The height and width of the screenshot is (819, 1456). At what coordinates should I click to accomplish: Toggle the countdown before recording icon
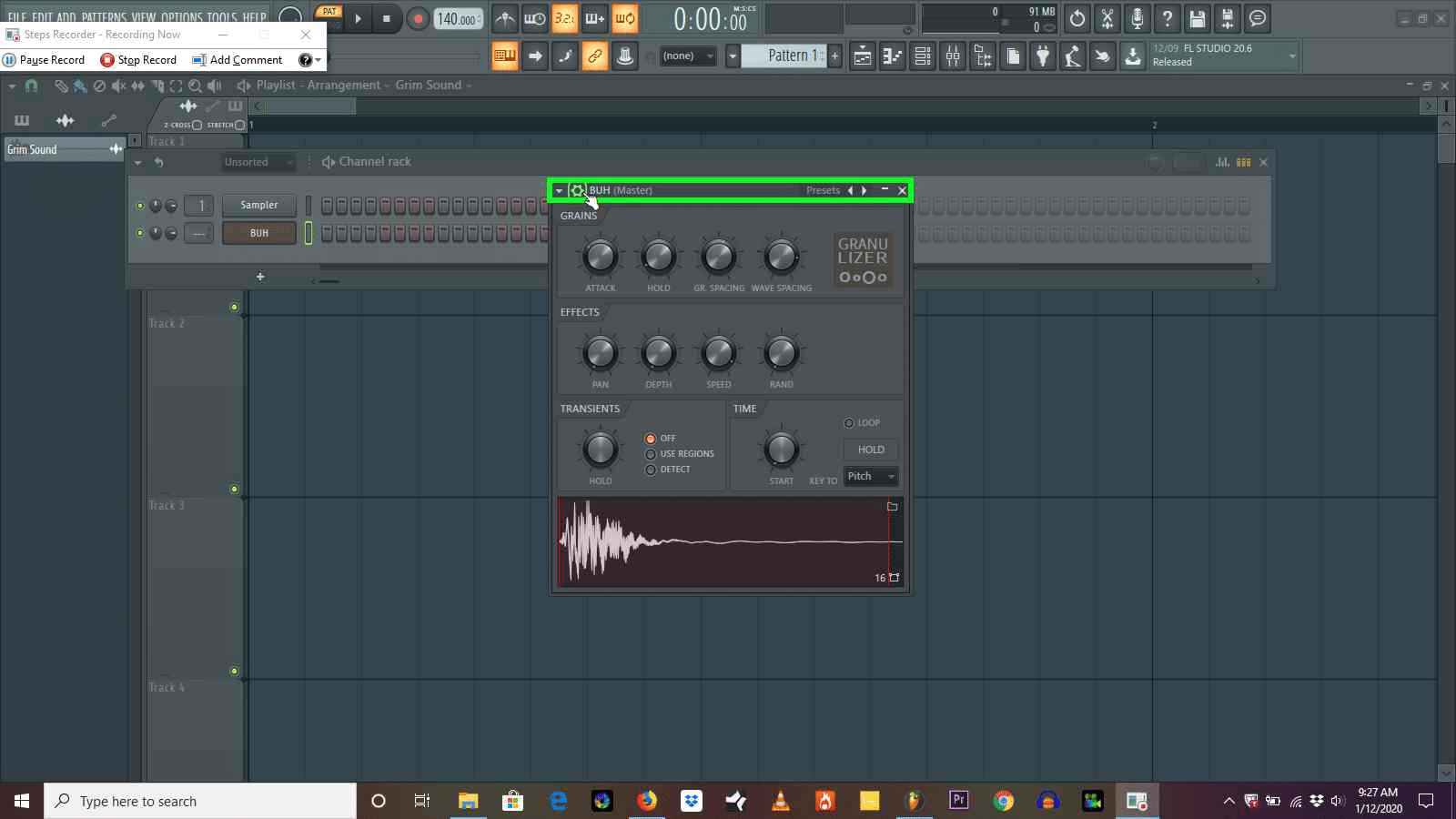[564, 18]
